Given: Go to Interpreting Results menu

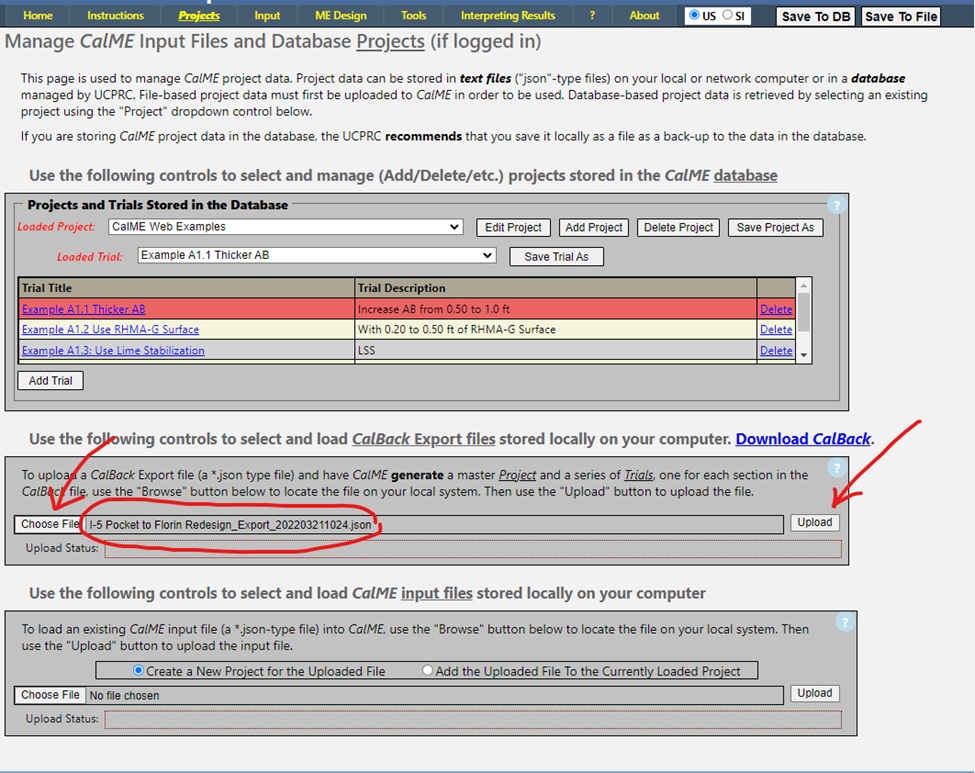Looking at the screenshot, I should coord(507,15).
